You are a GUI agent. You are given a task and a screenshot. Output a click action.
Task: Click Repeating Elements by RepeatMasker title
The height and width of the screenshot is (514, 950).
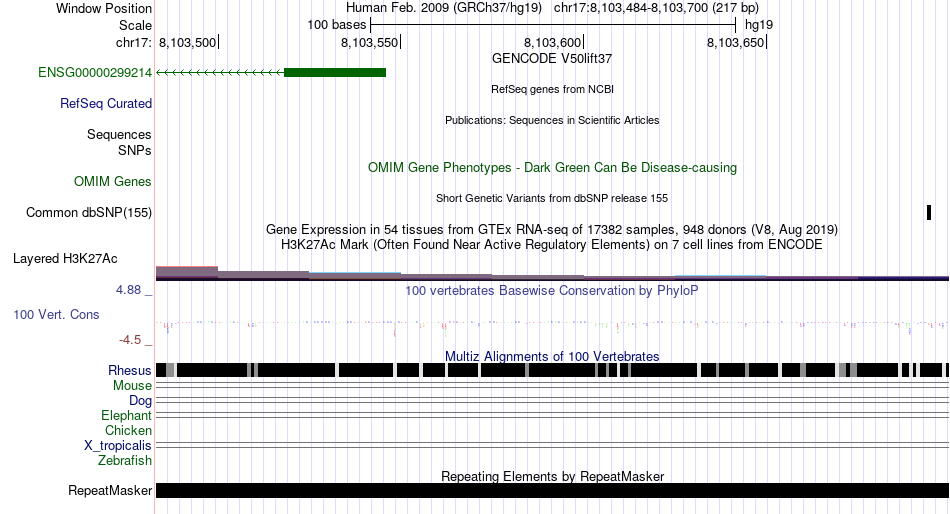(x=552, y=476)
